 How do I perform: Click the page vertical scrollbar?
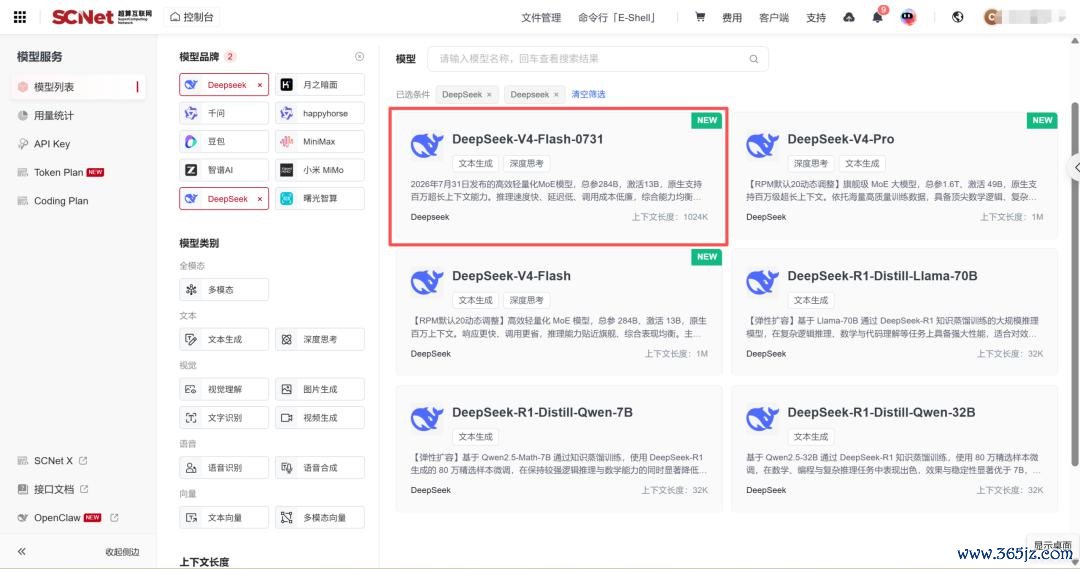pyautogui.click(x=1074, y=284)
